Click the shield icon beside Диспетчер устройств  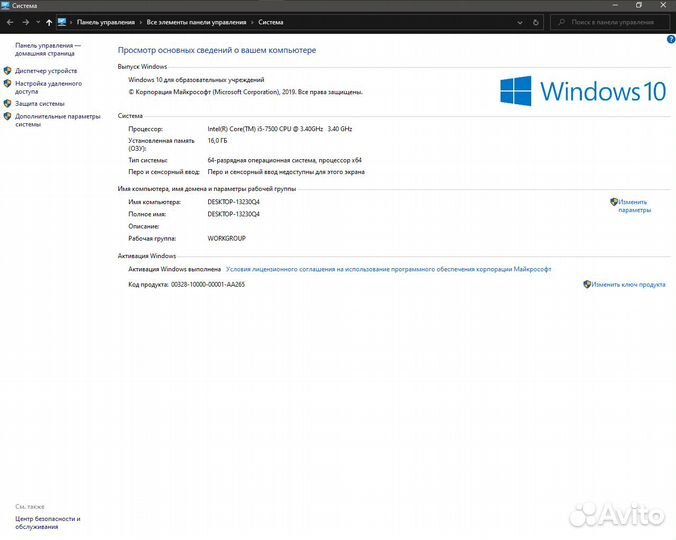pyautogui.click(x=8, y=71)
